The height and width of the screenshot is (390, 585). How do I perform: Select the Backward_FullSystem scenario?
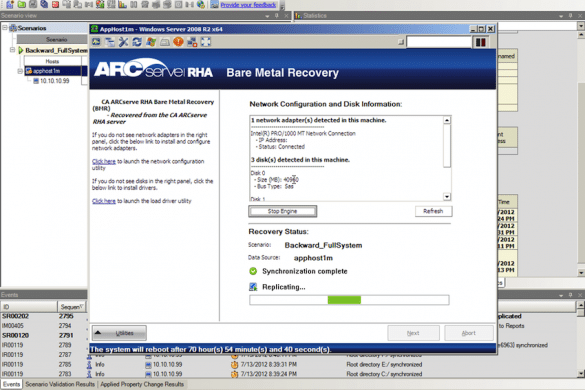[x=56, y=50]
